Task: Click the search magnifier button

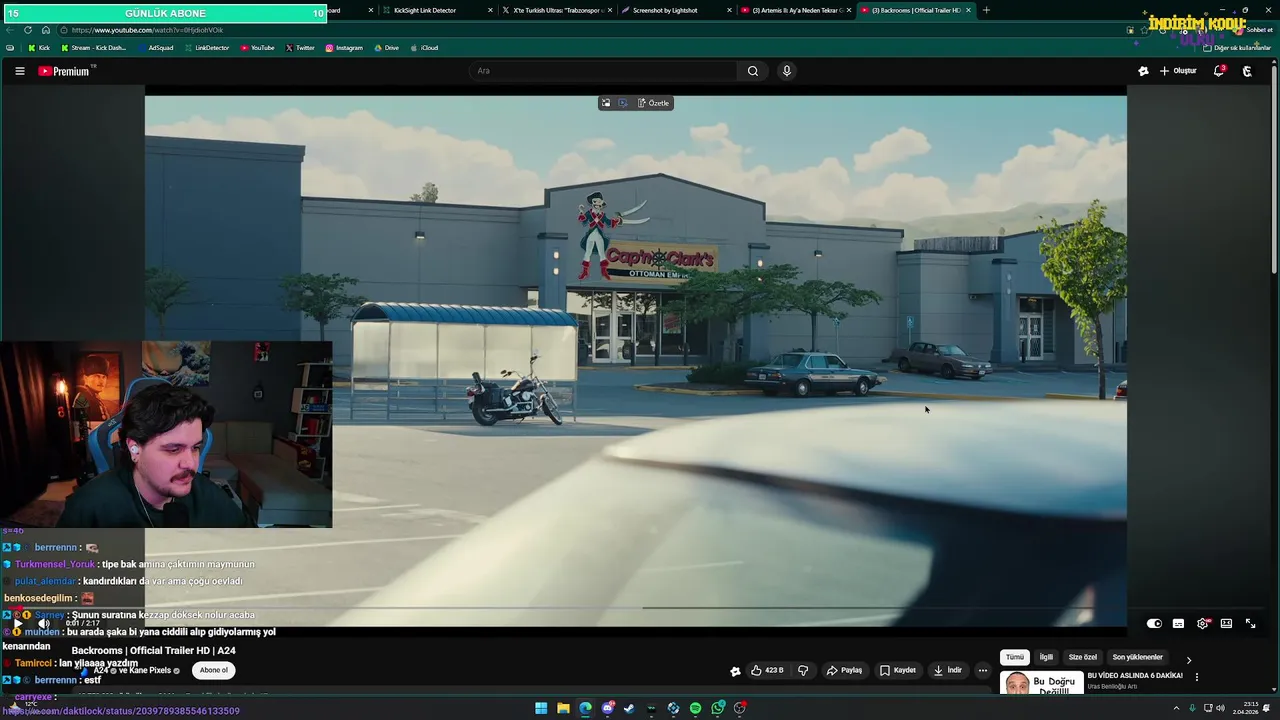Action: 753,71
